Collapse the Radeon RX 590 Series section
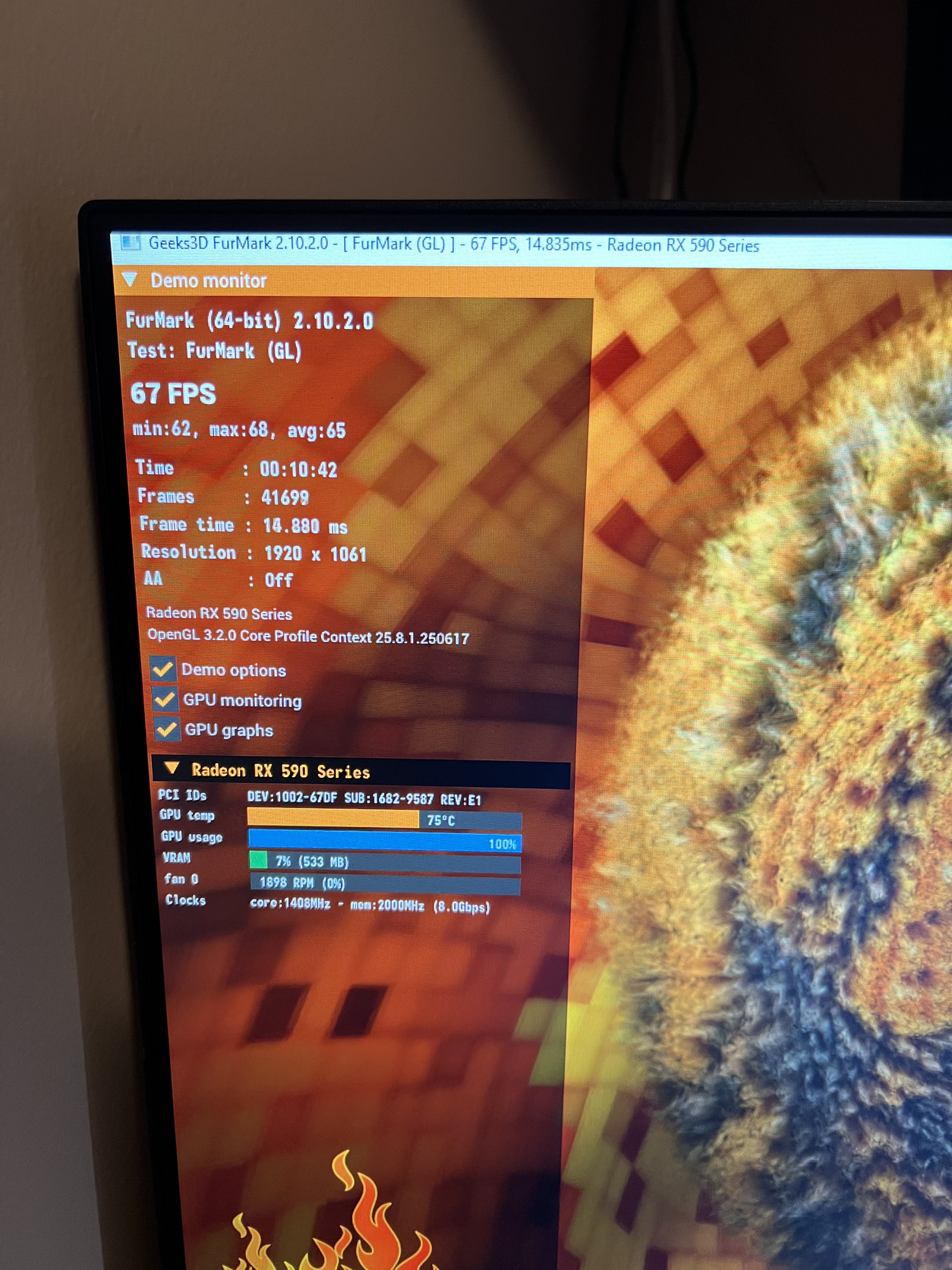Image resolution: width=952 pixels, height=1270 pixels. [x=172, y=769]
